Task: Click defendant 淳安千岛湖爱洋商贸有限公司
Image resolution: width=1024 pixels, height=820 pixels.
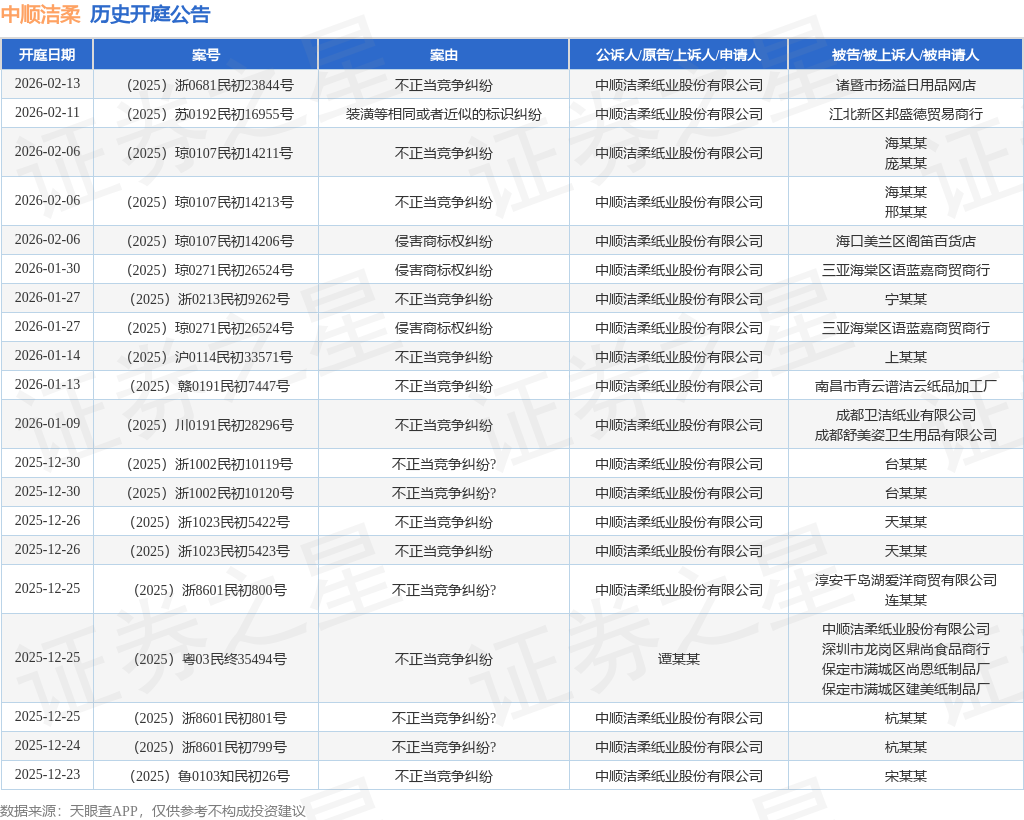Action: (906, 580)
